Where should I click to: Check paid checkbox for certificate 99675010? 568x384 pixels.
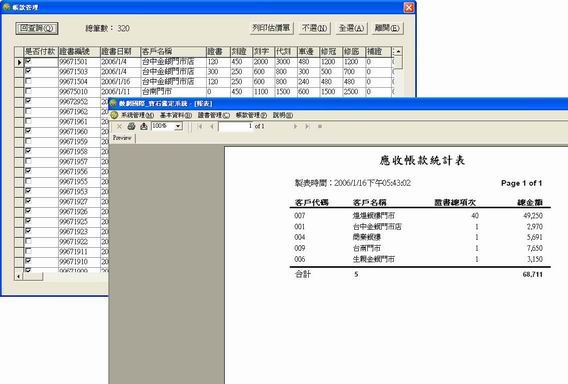[29, 91]
